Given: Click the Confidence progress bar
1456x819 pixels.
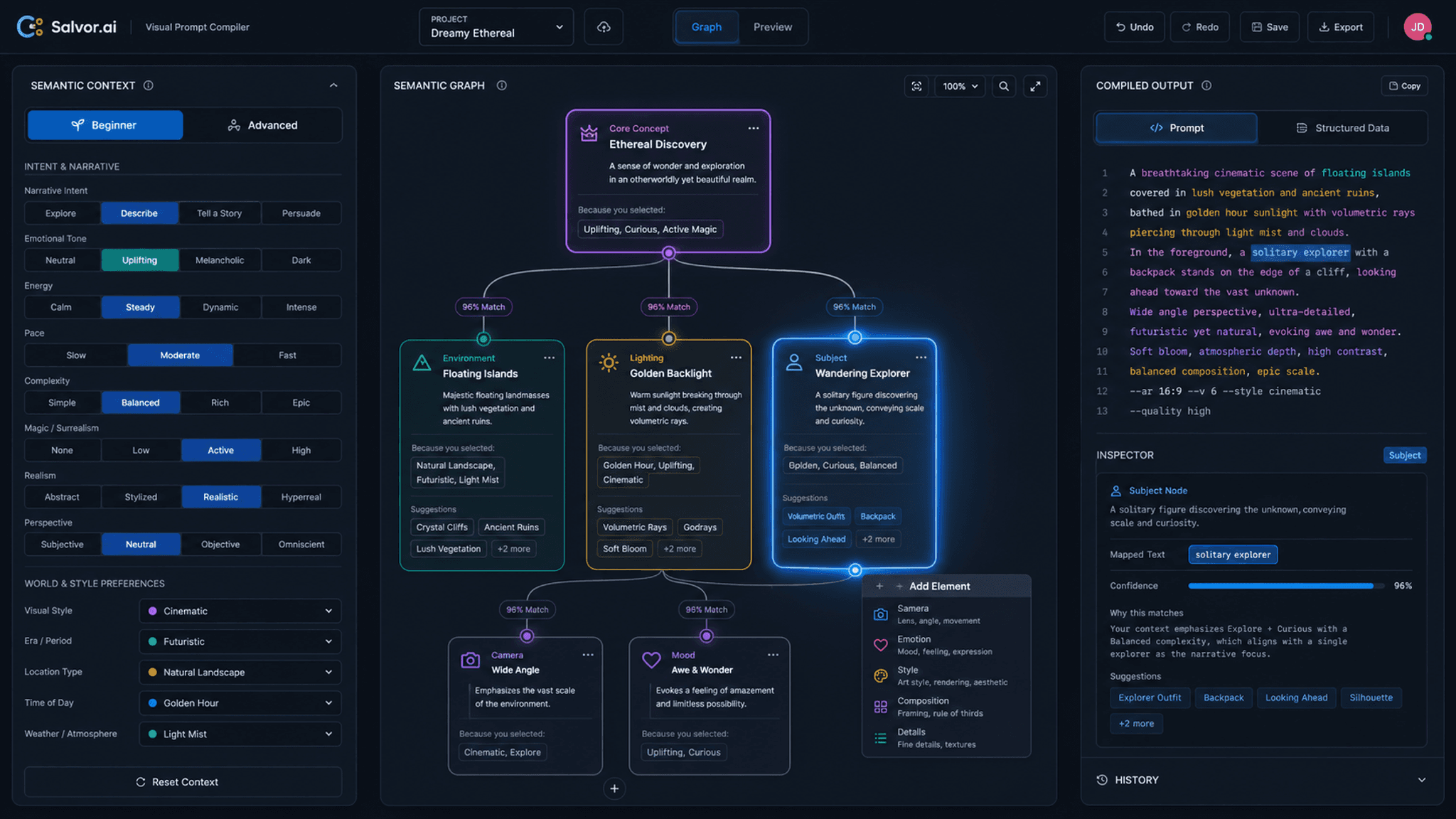Looking at the screenshot, I should pos(1285,586).
